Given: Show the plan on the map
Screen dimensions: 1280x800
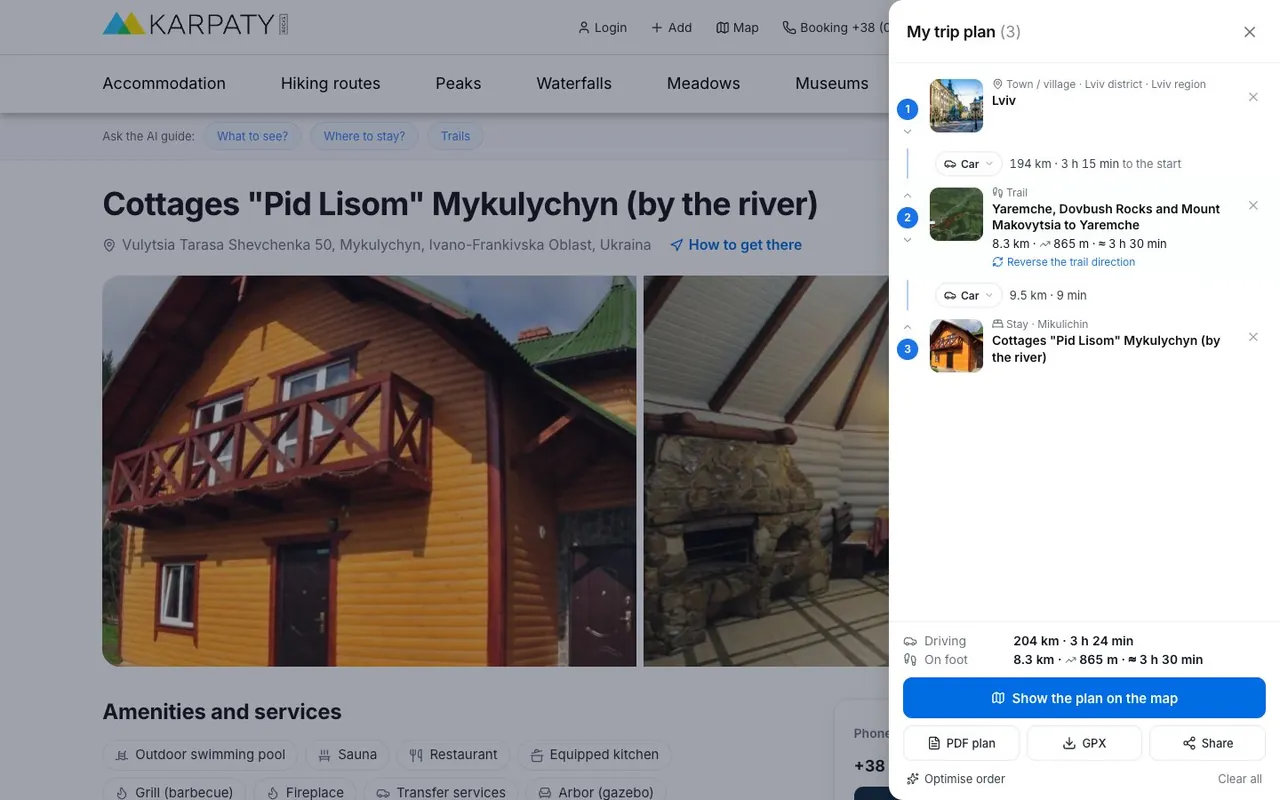Looking at the screenshot, I should pyautogui.click(x=1084, y=698).
